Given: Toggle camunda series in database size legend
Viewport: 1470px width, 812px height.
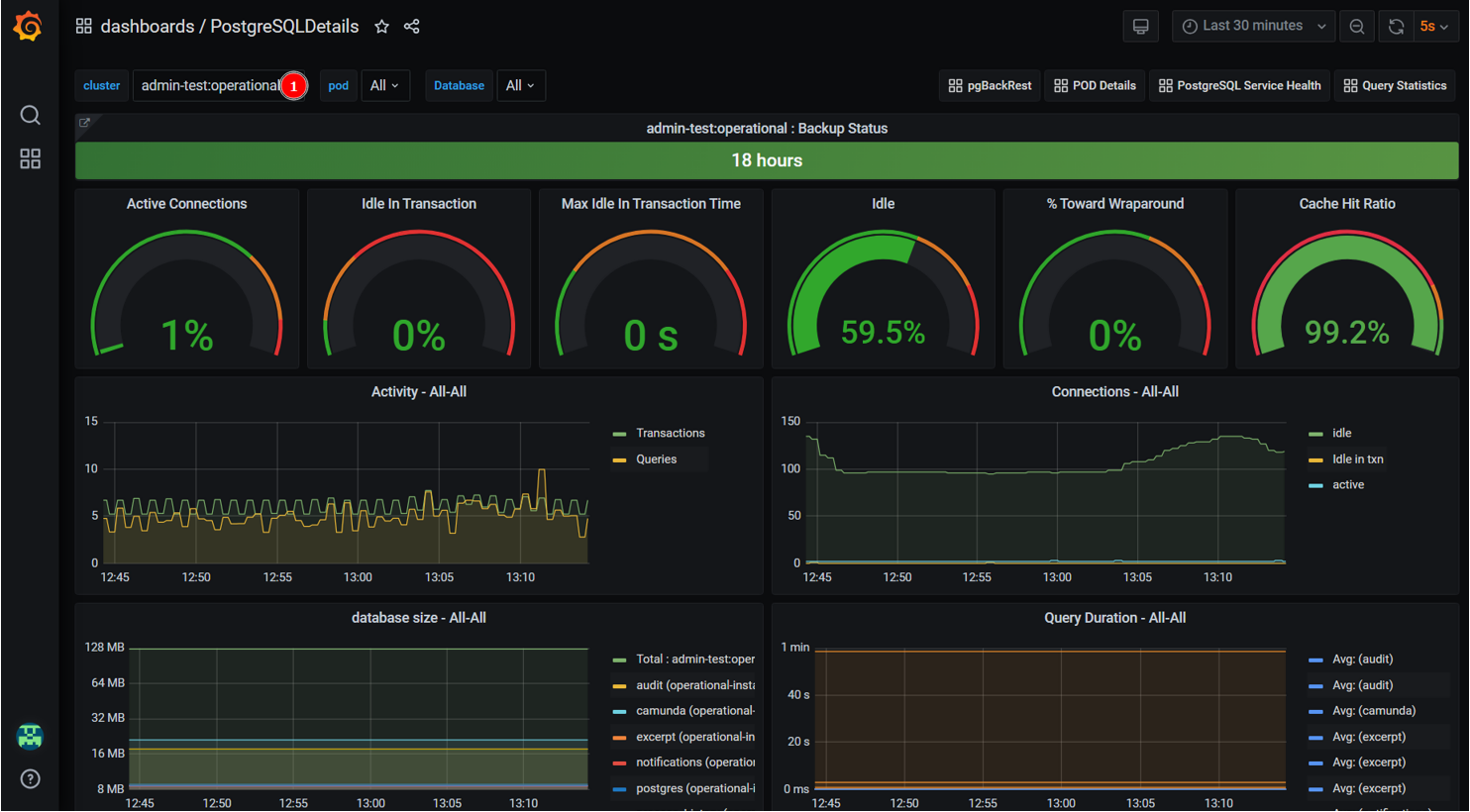Looking at the screenshot, I should pyautogui.click(x=695, y=710).
